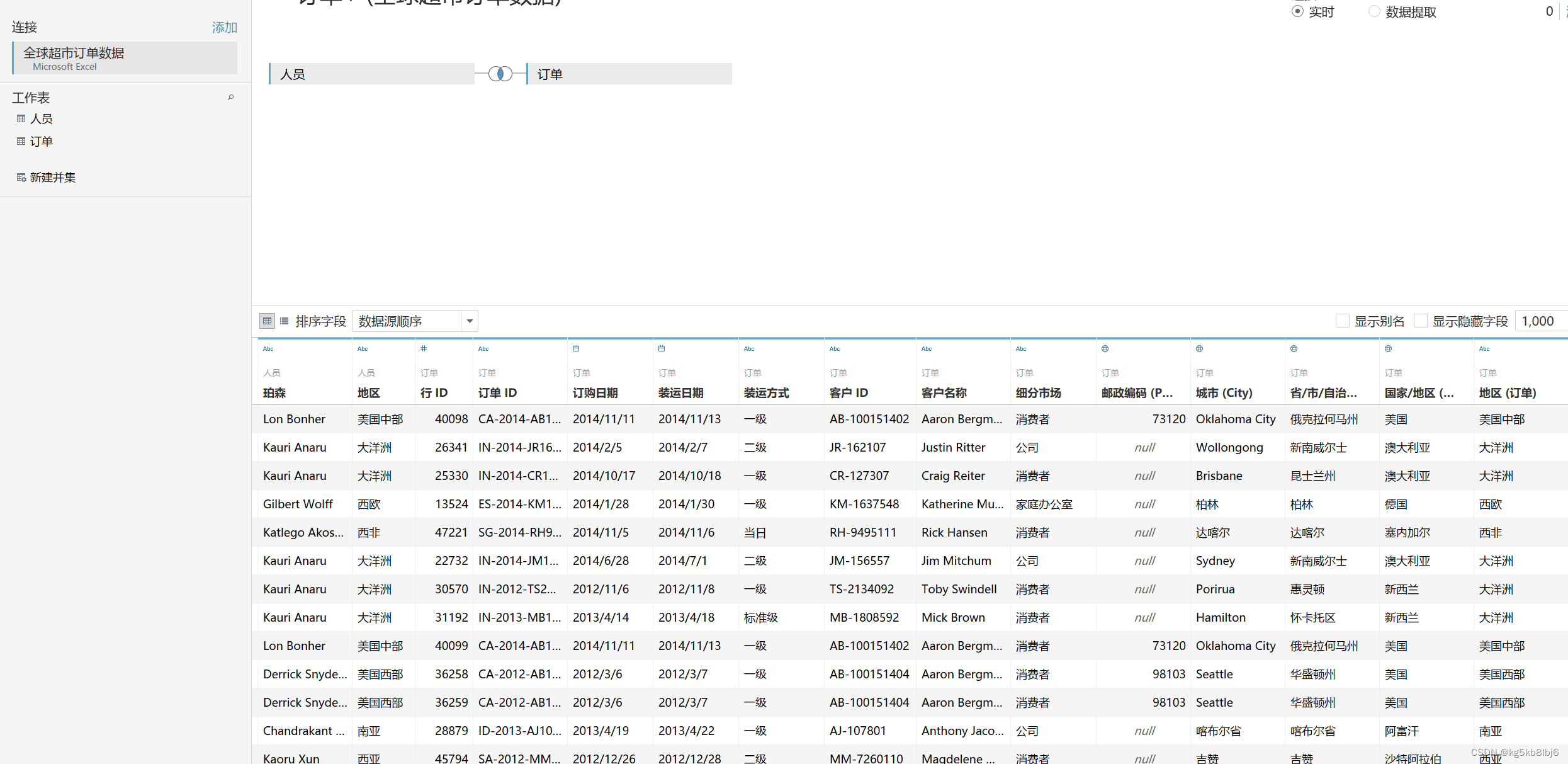Screen dimensions: 1568x764
Task: Click the cell 阿富汗
Action: pyautogui.click(x=1401, y=731)
